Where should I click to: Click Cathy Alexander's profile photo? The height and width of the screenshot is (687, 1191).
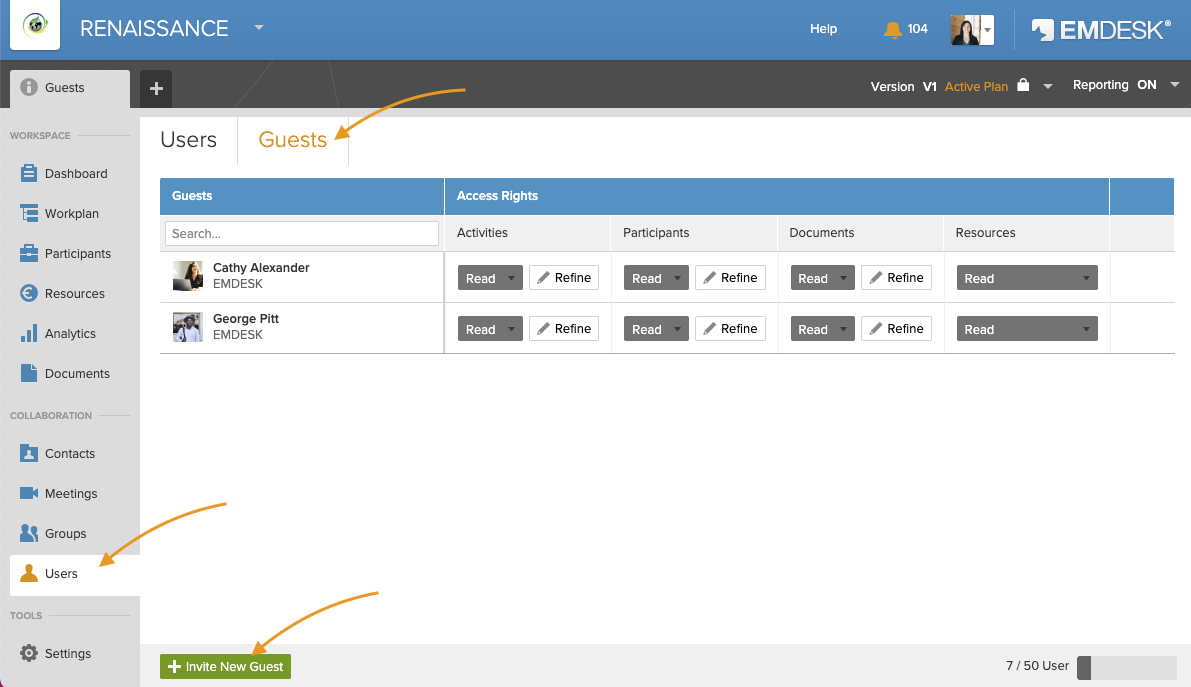[x=188, y=277]
